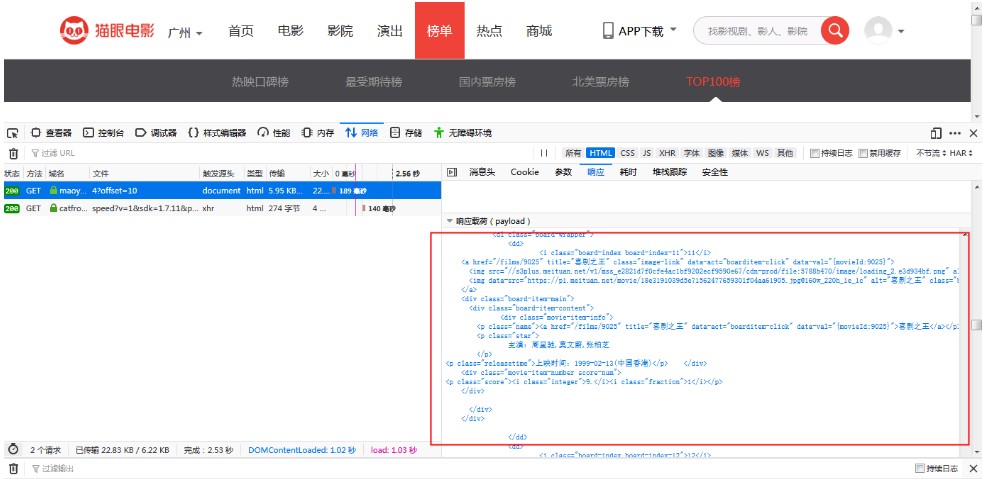This screenshot has width=983, height=479.
Task: Click the 过滤输出 console filter field
Action: (x=470, y=468)
